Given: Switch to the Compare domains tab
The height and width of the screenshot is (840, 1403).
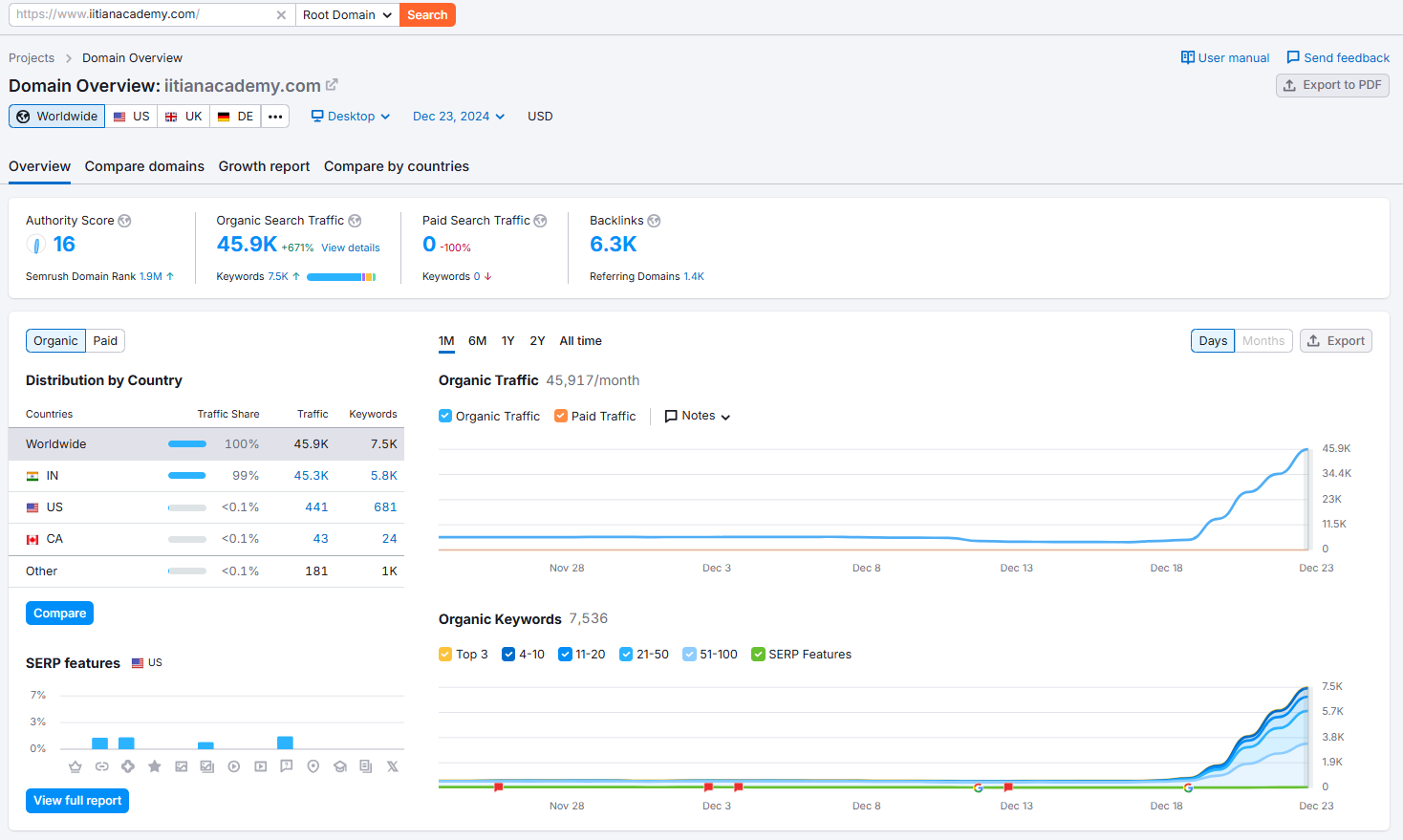Looking at the screenshot, I should tap(144, 166).
